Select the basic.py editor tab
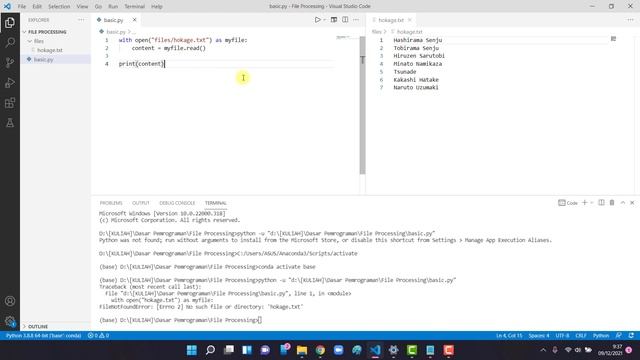 tap(116, 20)
